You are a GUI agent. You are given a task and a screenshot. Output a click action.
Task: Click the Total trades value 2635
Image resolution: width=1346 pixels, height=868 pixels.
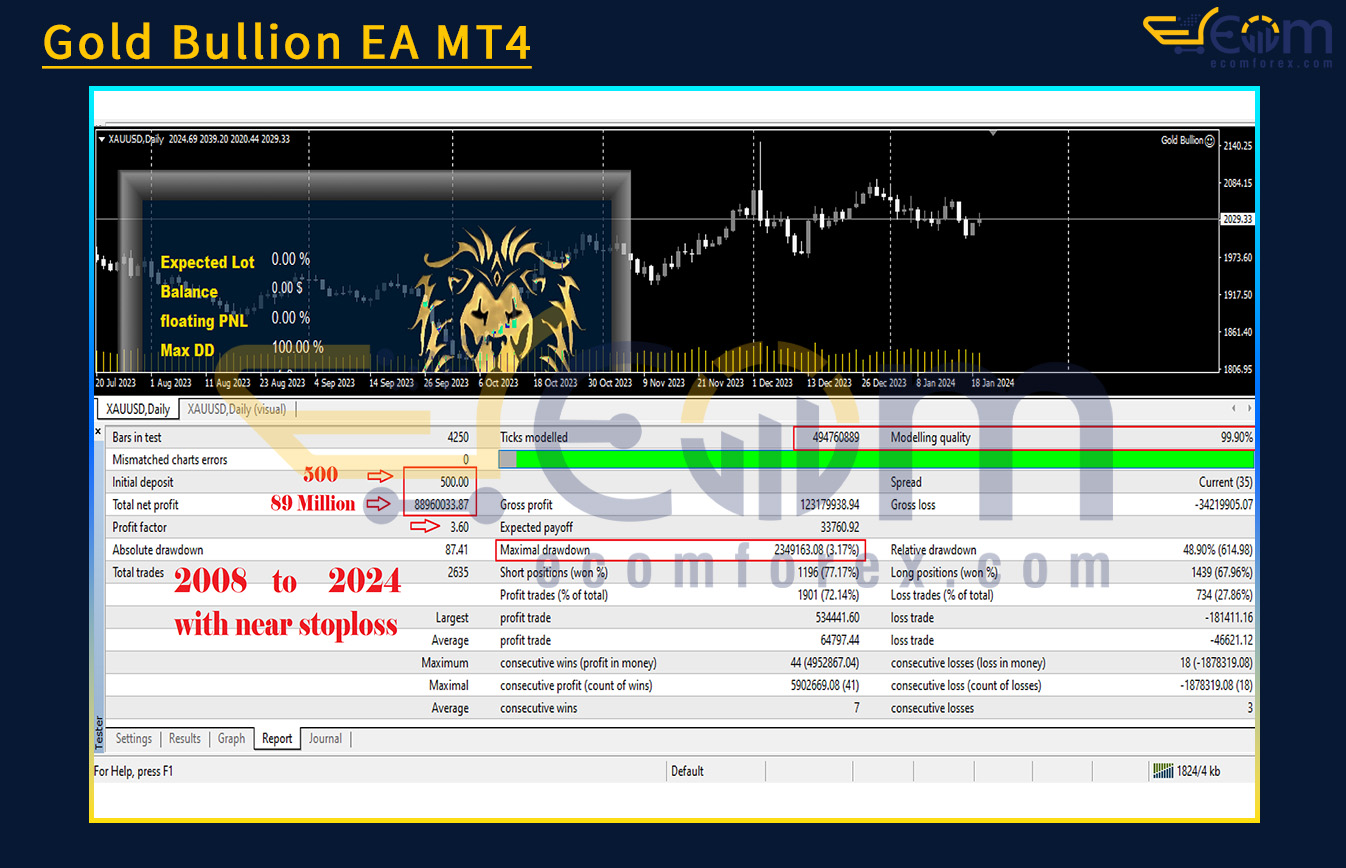pos(458,572)
